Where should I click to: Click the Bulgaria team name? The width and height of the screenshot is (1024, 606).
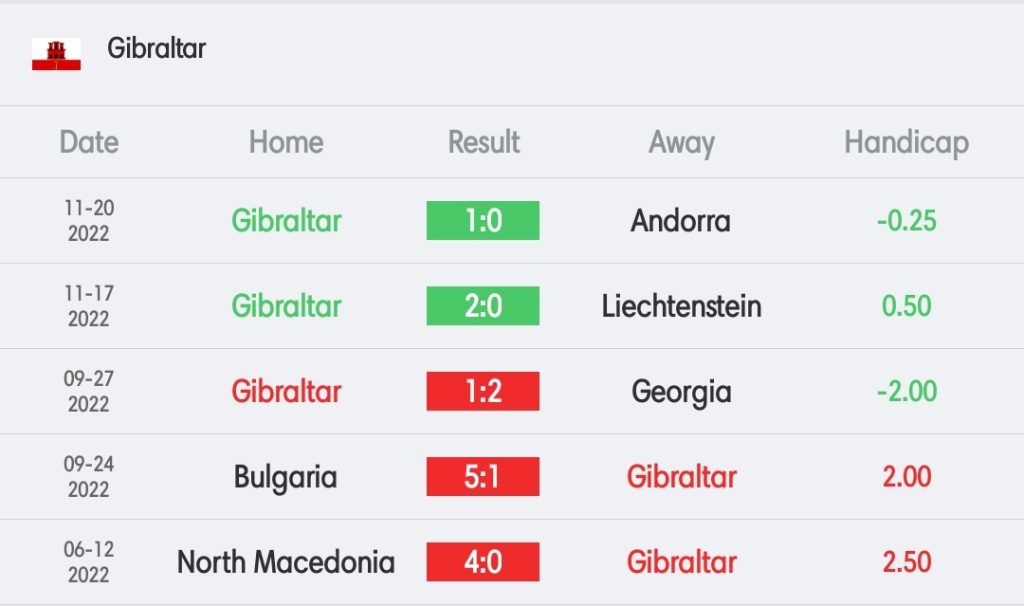285,478
